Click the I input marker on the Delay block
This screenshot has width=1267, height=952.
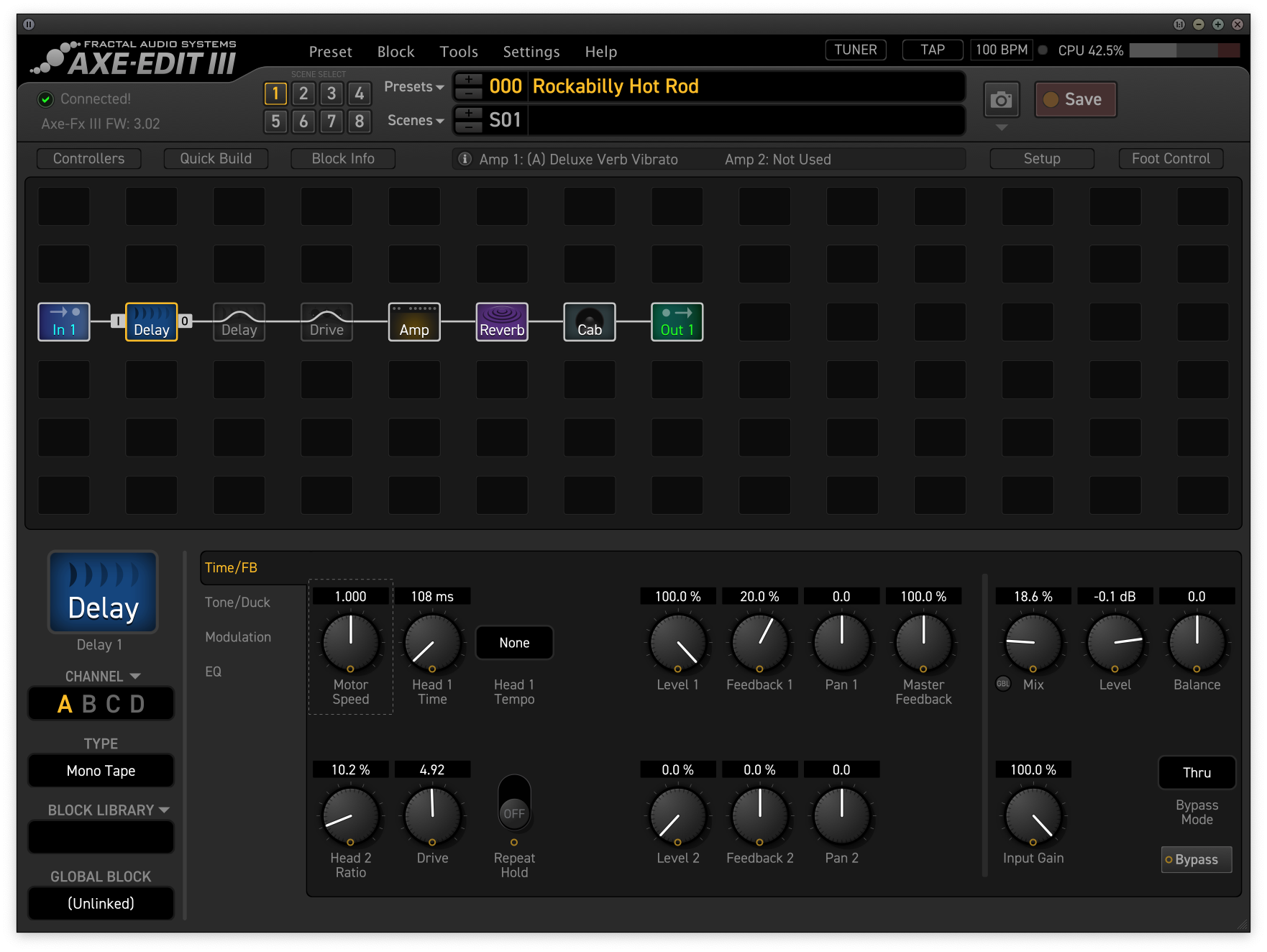(117, 321)
